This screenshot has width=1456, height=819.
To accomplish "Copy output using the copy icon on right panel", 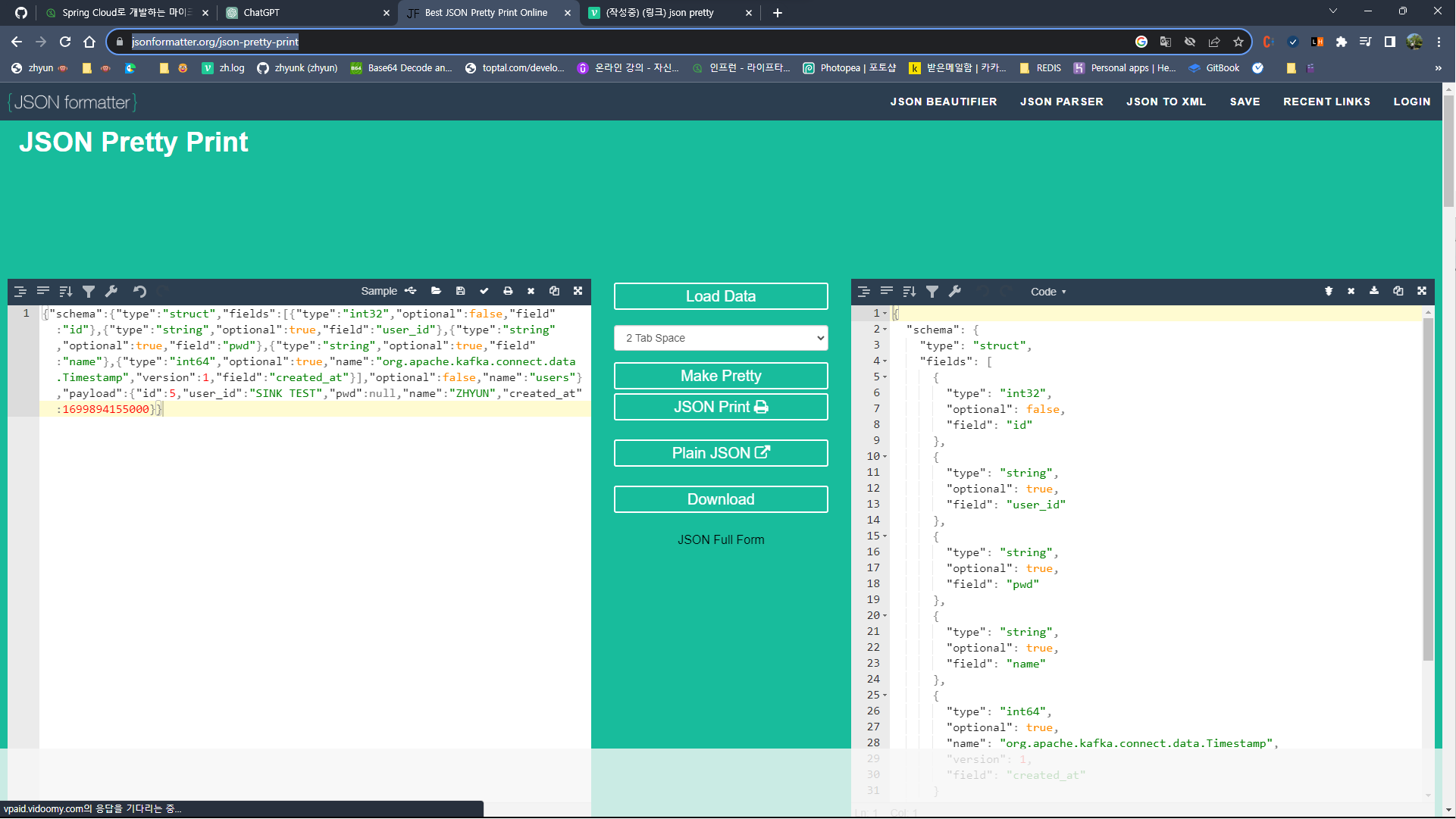I will (x=1398, y=291).
